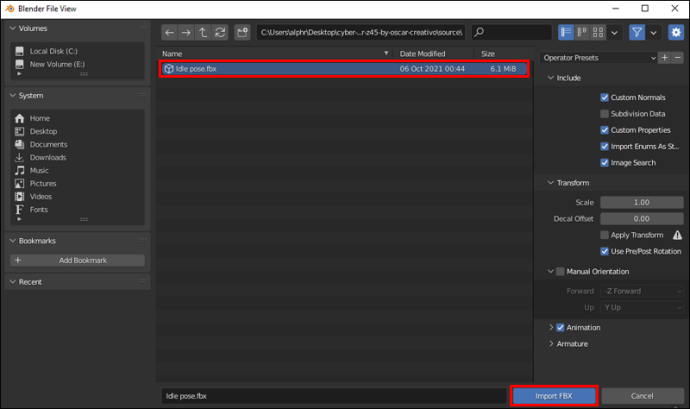Viewport: 690px width, 409px height.
Task: Open display settings dropdown arrow
Action: click(614, 33)
